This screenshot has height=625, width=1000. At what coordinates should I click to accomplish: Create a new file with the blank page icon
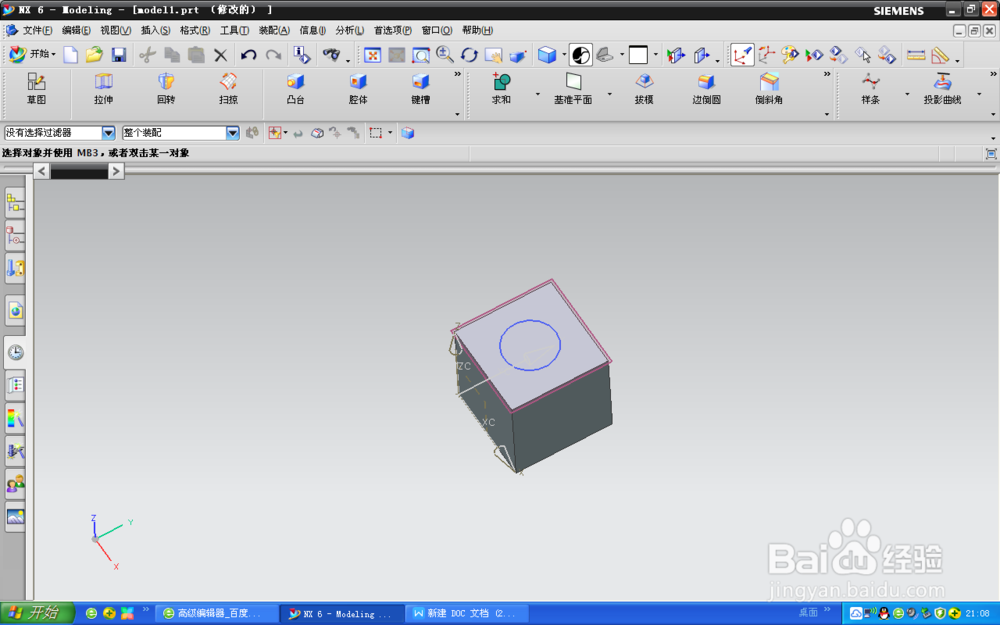71,55
